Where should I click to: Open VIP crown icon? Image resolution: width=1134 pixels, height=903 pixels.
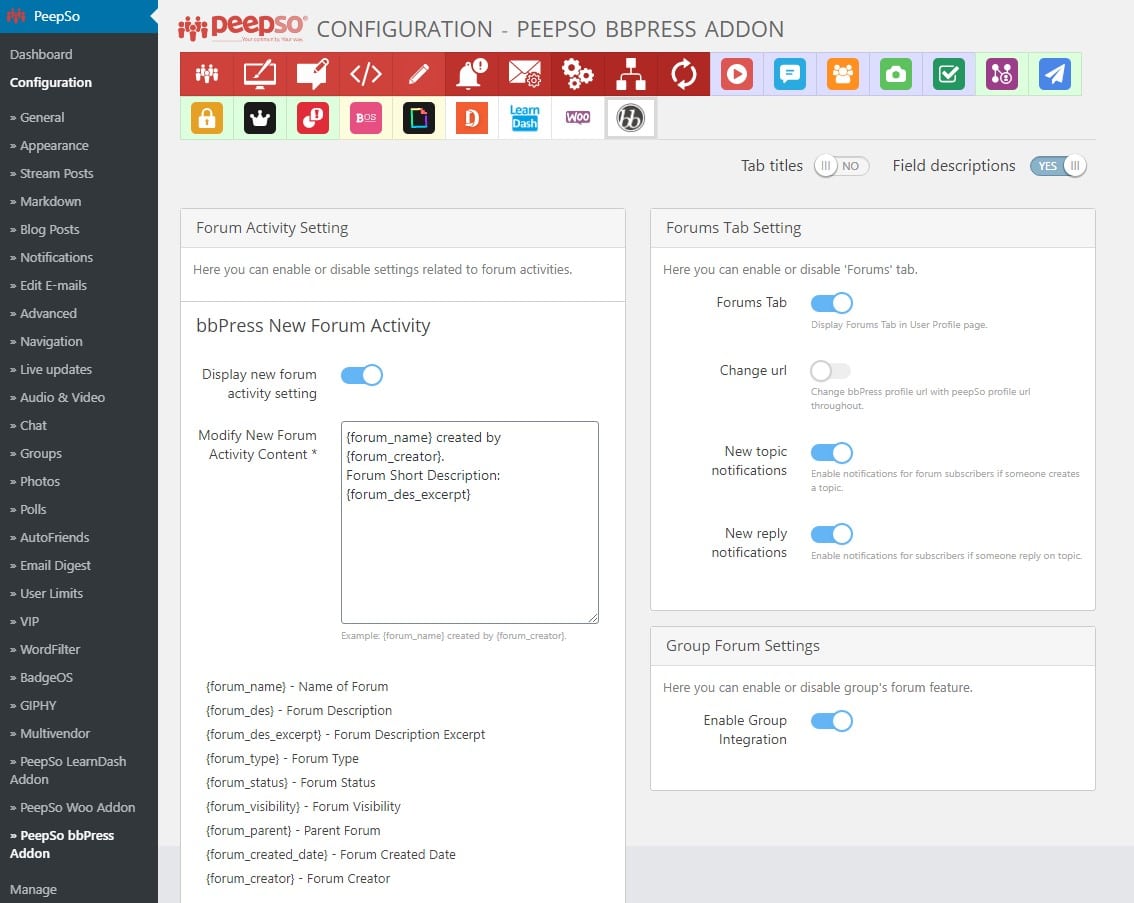tap(260, 118)
